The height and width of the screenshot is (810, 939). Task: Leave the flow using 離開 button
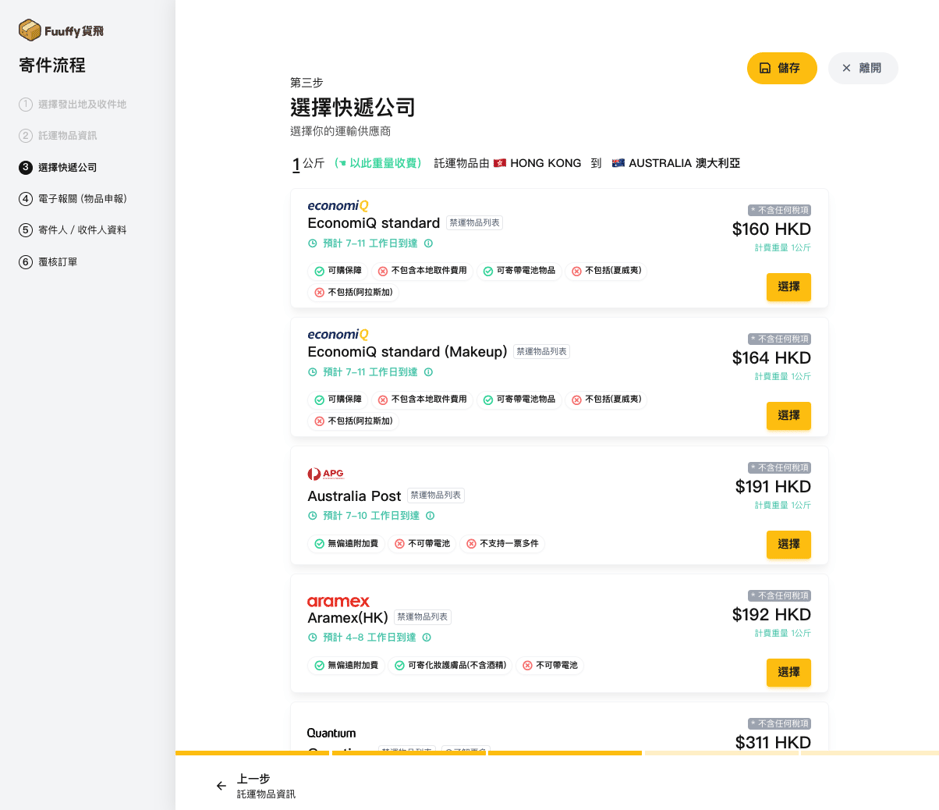tap(862, 68)
